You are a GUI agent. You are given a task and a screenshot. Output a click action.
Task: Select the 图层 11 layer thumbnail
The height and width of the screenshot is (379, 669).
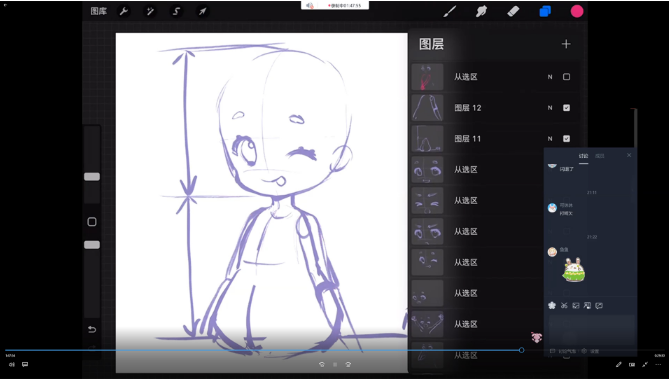[x=428, y=138]
